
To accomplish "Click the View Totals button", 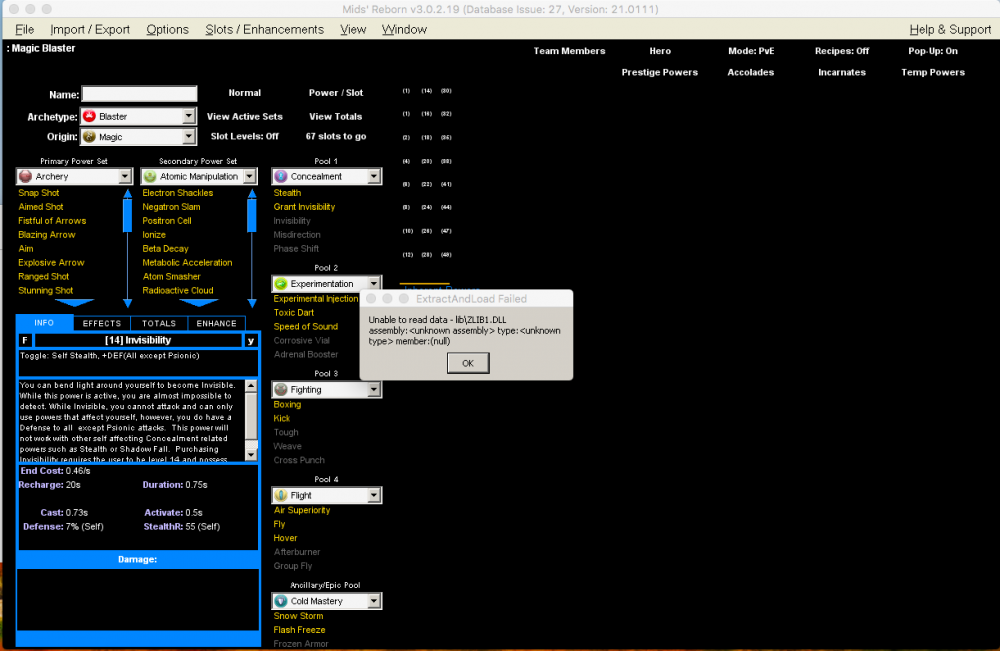I will (x=335, y=117).
